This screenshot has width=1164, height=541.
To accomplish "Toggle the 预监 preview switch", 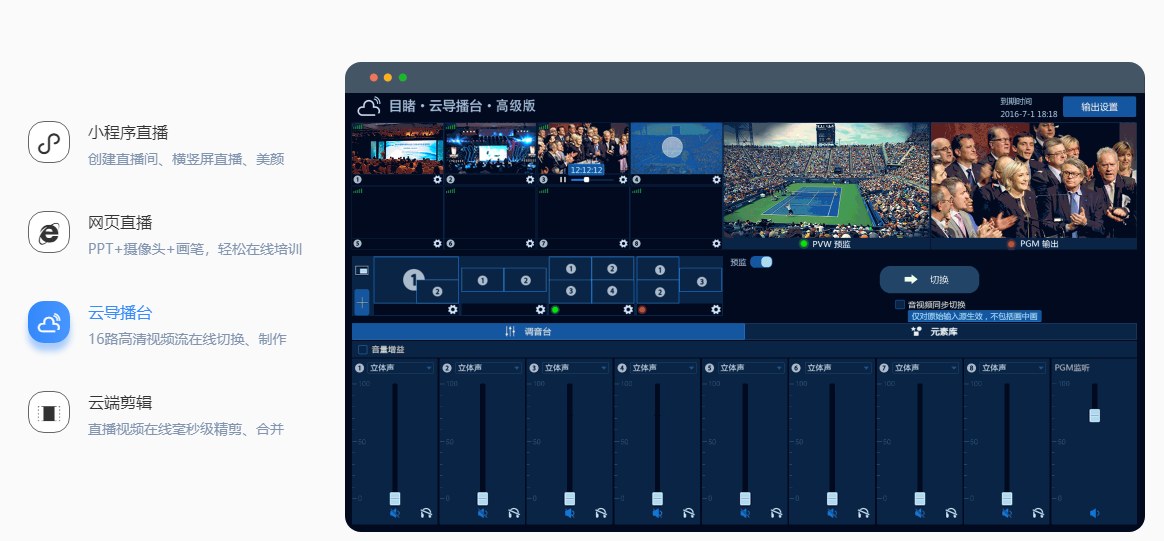I will pos(761,262).
